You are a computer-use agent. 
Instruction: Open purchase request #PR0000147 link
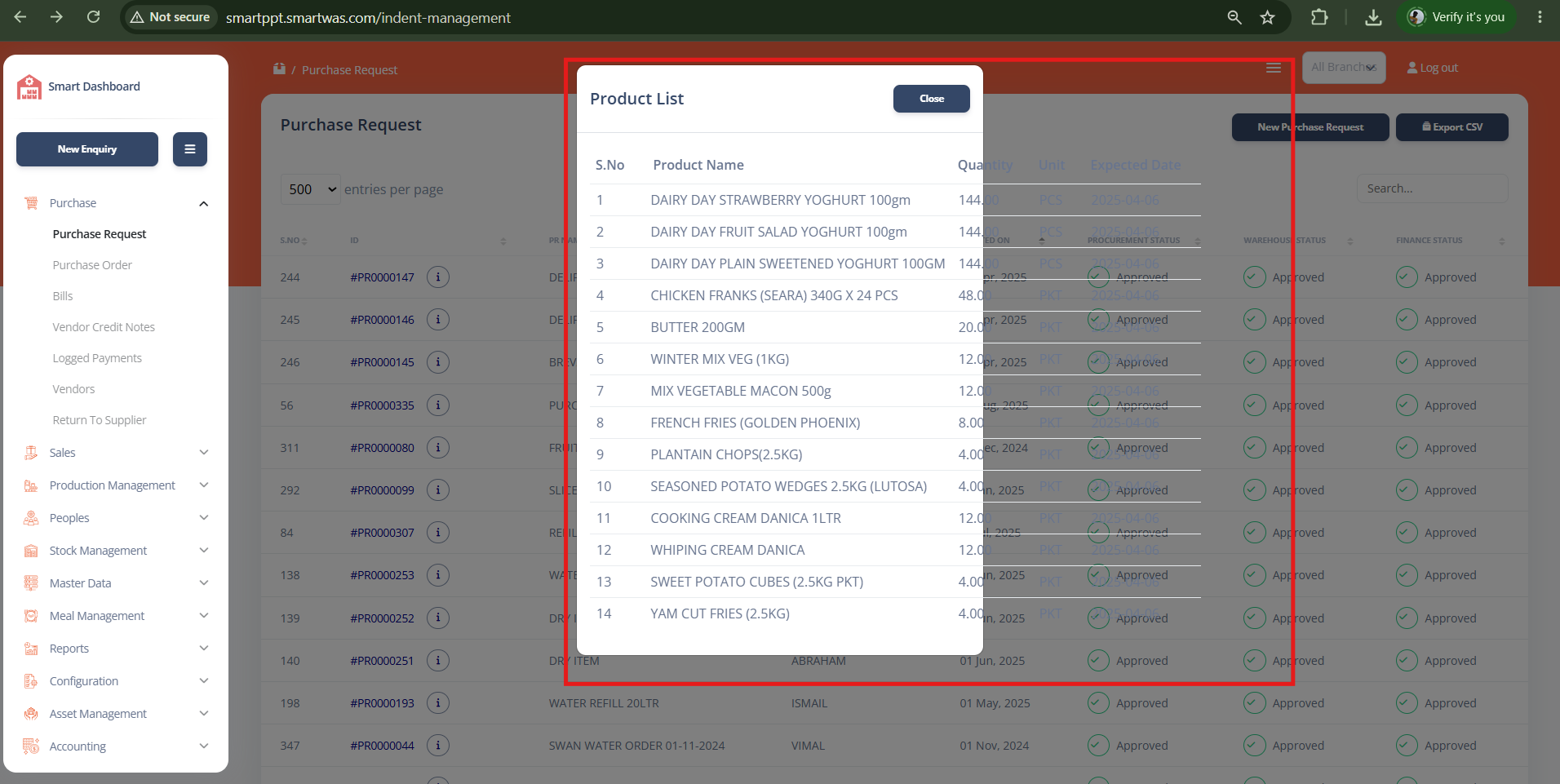click(x=382, y=277)
